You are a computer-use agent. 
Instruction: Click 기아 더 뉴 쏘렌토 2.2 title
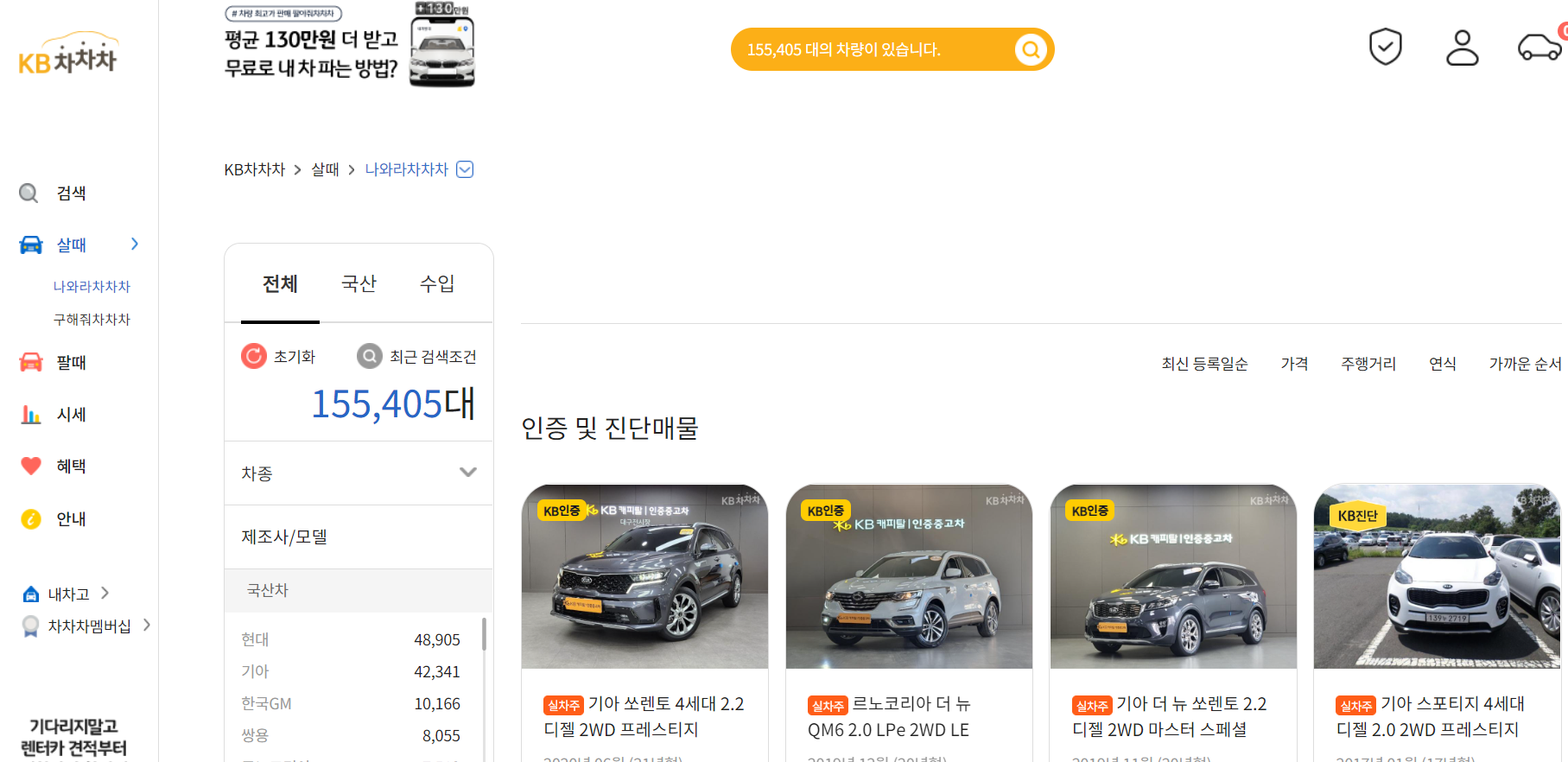pos(1170,717)
